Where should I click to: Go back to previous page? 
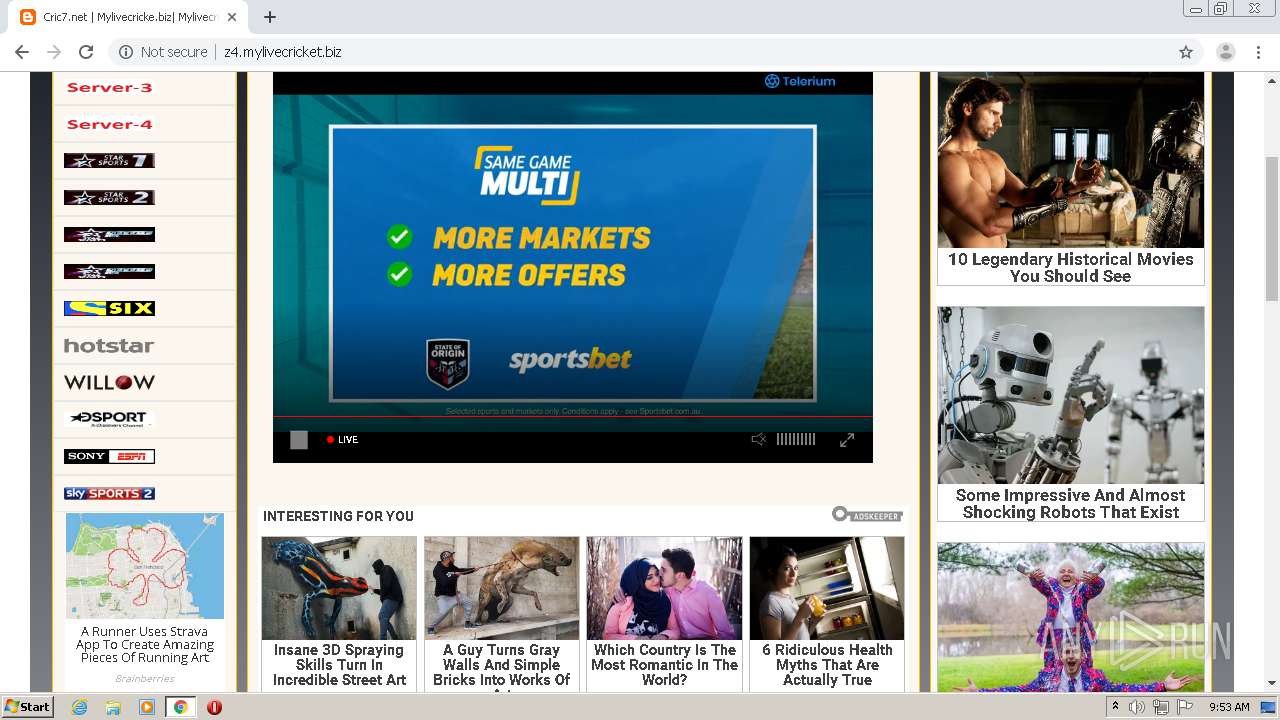(22, 52)
